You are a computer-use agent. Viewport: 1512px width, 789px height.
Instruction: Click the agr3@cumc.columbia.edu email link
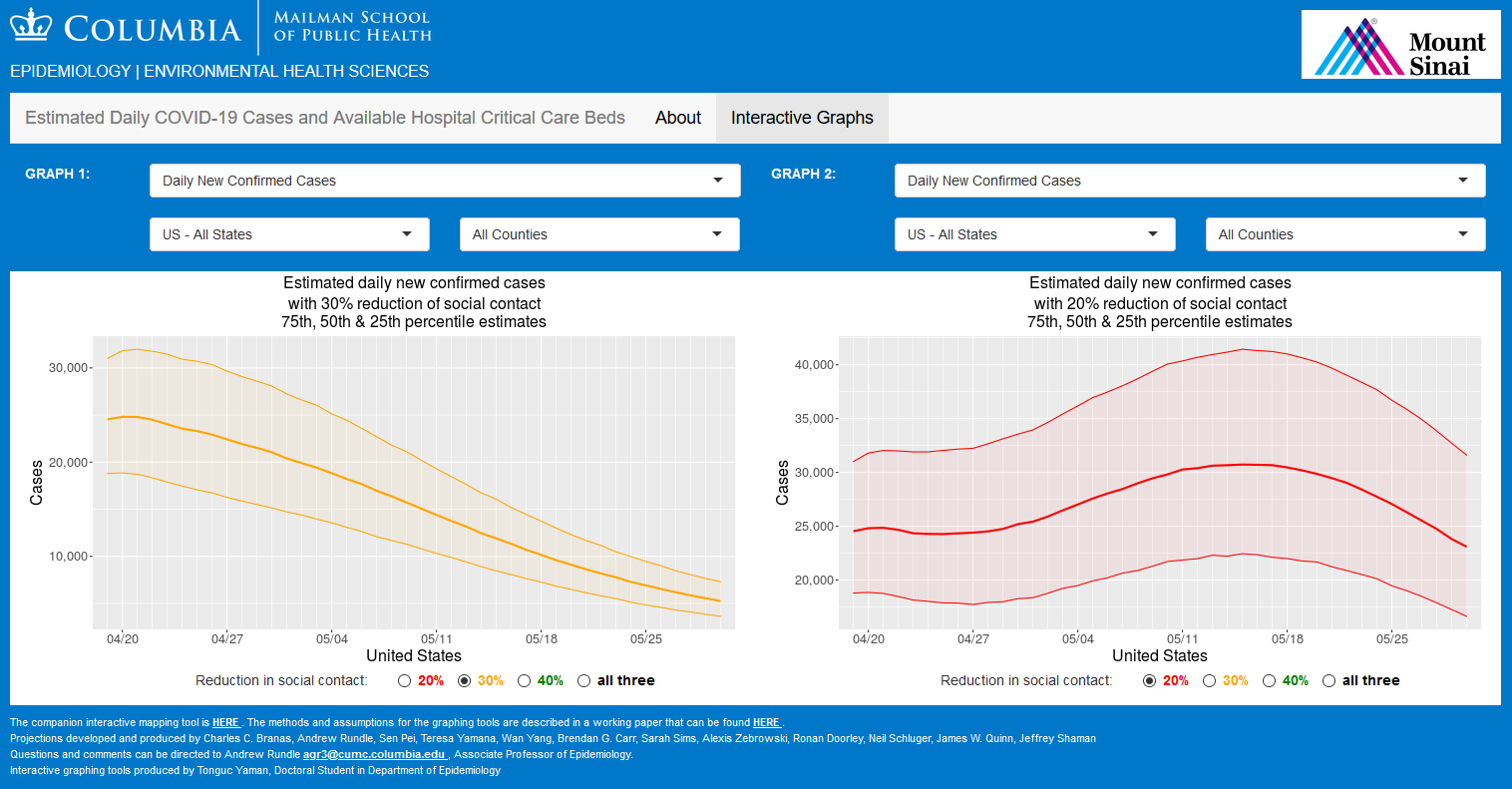374,754
